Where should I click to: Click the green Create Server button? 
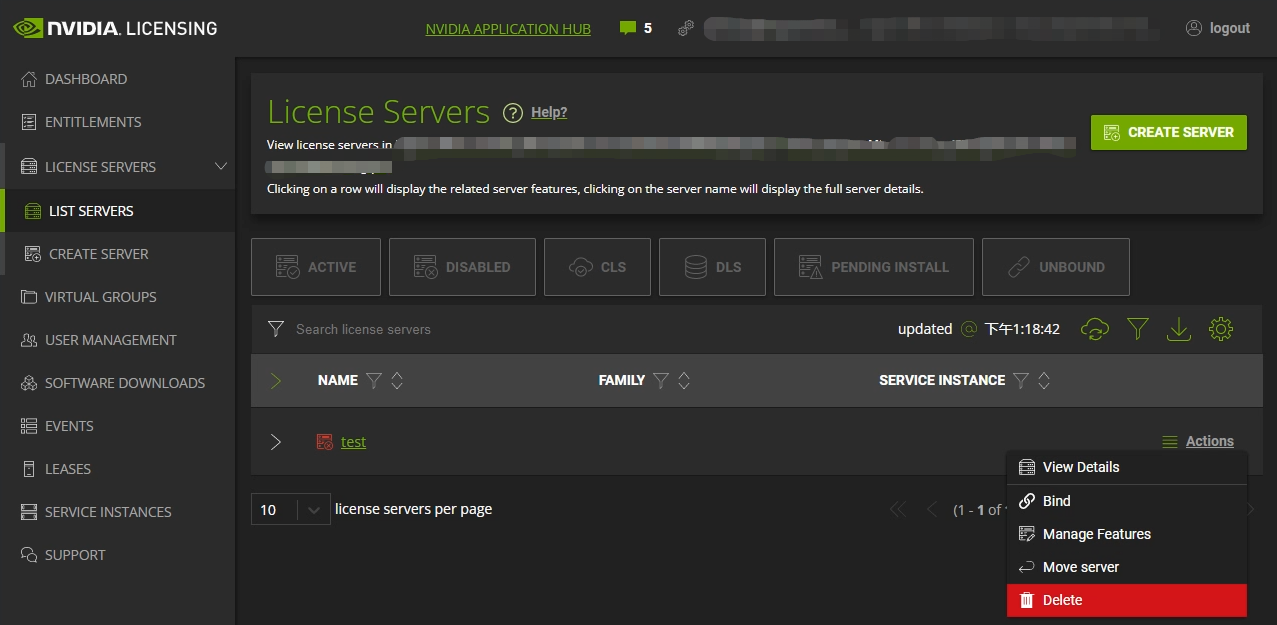point(1169,132)
